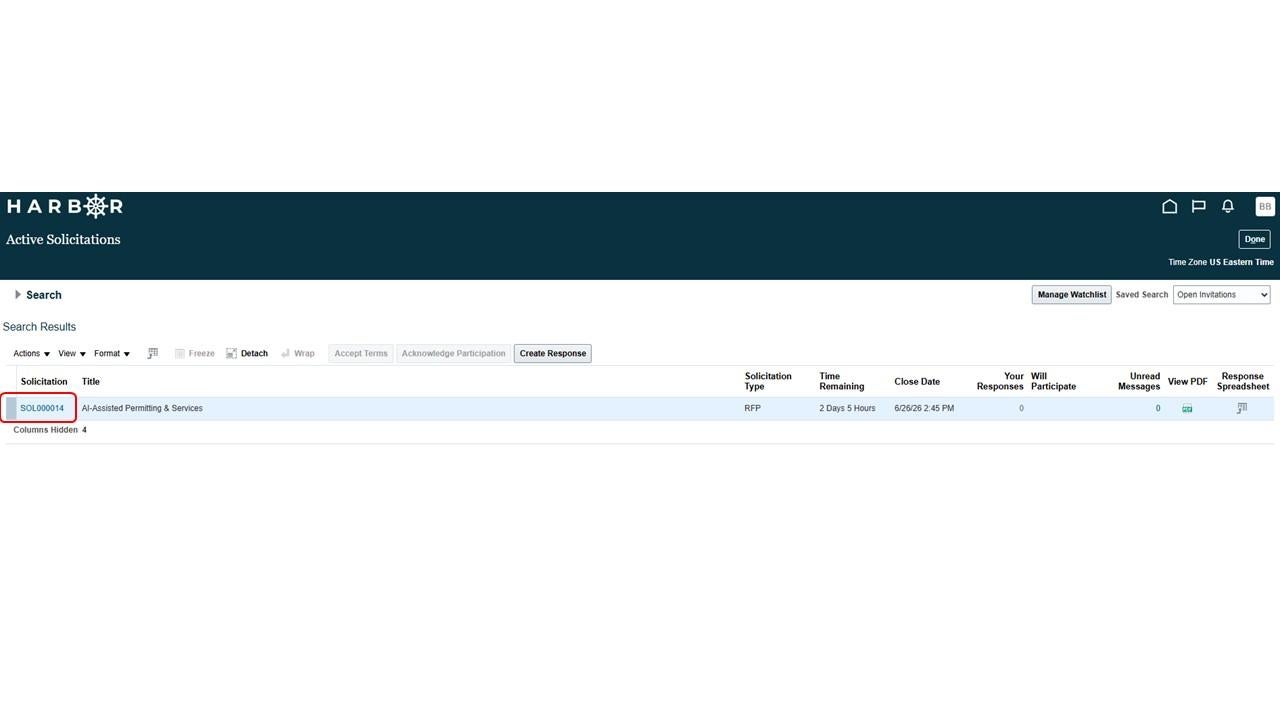Image resolution: width=1280 pixels, height=720 pixels.
Task: Open the View PDF icon for SOL000014
Action: point(1187,408)
